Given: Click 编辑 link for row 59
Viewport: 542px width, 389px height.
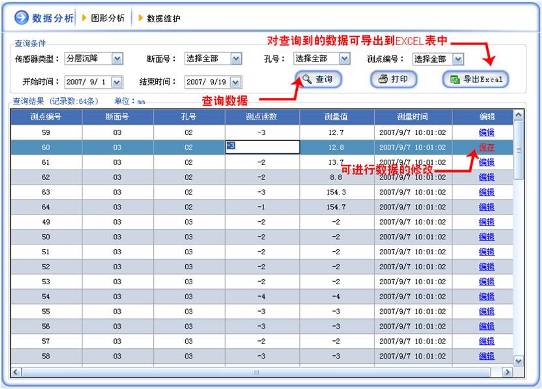Looking at the screenshot, I should 486,132.
